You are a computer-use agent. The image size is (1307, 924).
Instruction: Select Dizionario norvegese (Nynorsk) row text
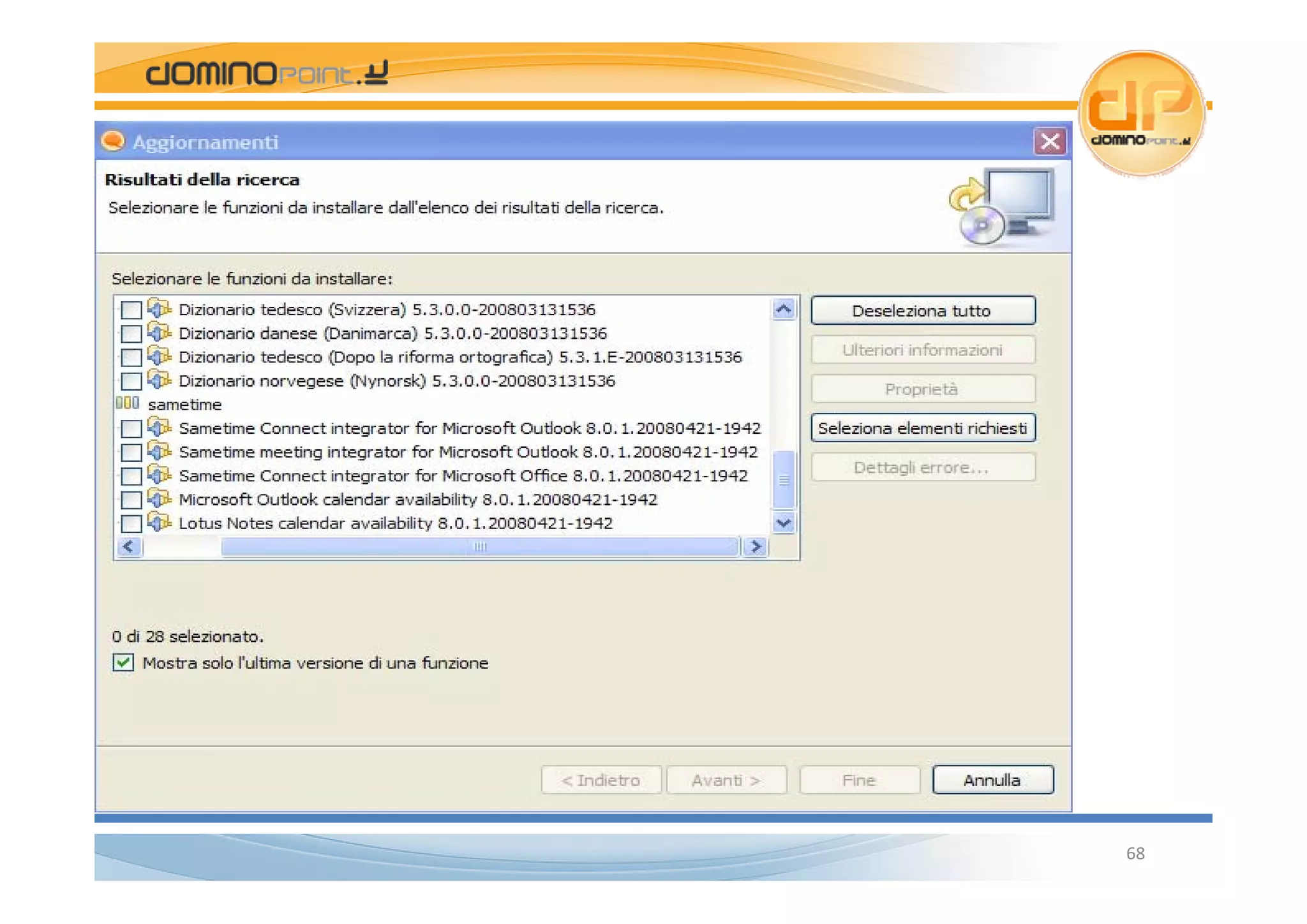[x=397, y=381]
